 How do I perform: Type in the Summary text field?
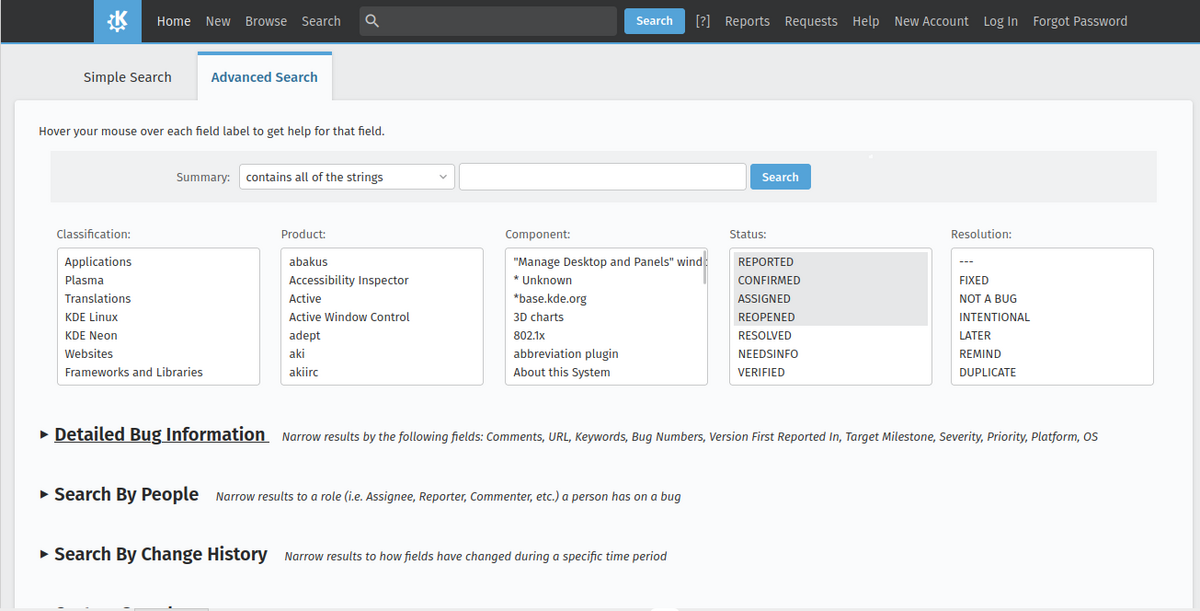(x=602, y=177)
